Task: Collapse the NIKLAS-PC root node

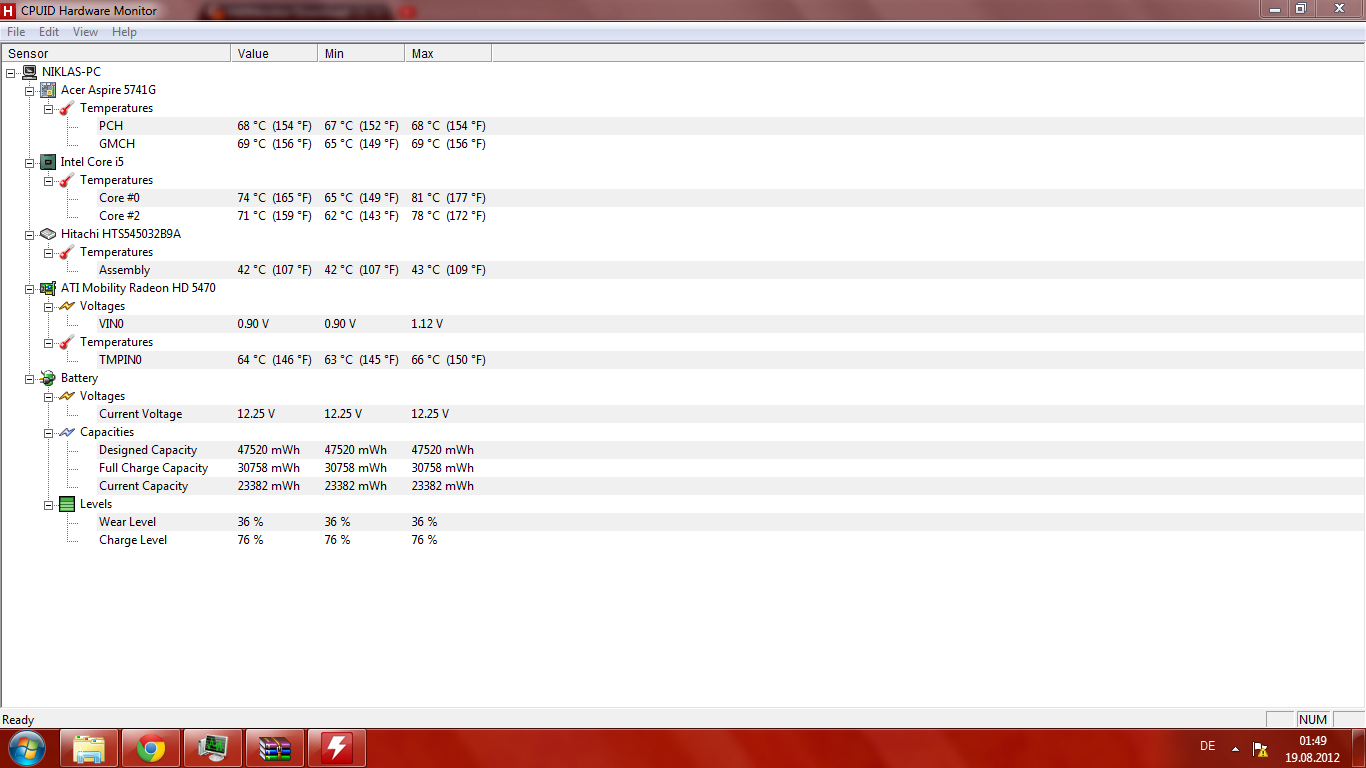Action: click(x=11, y=72)
